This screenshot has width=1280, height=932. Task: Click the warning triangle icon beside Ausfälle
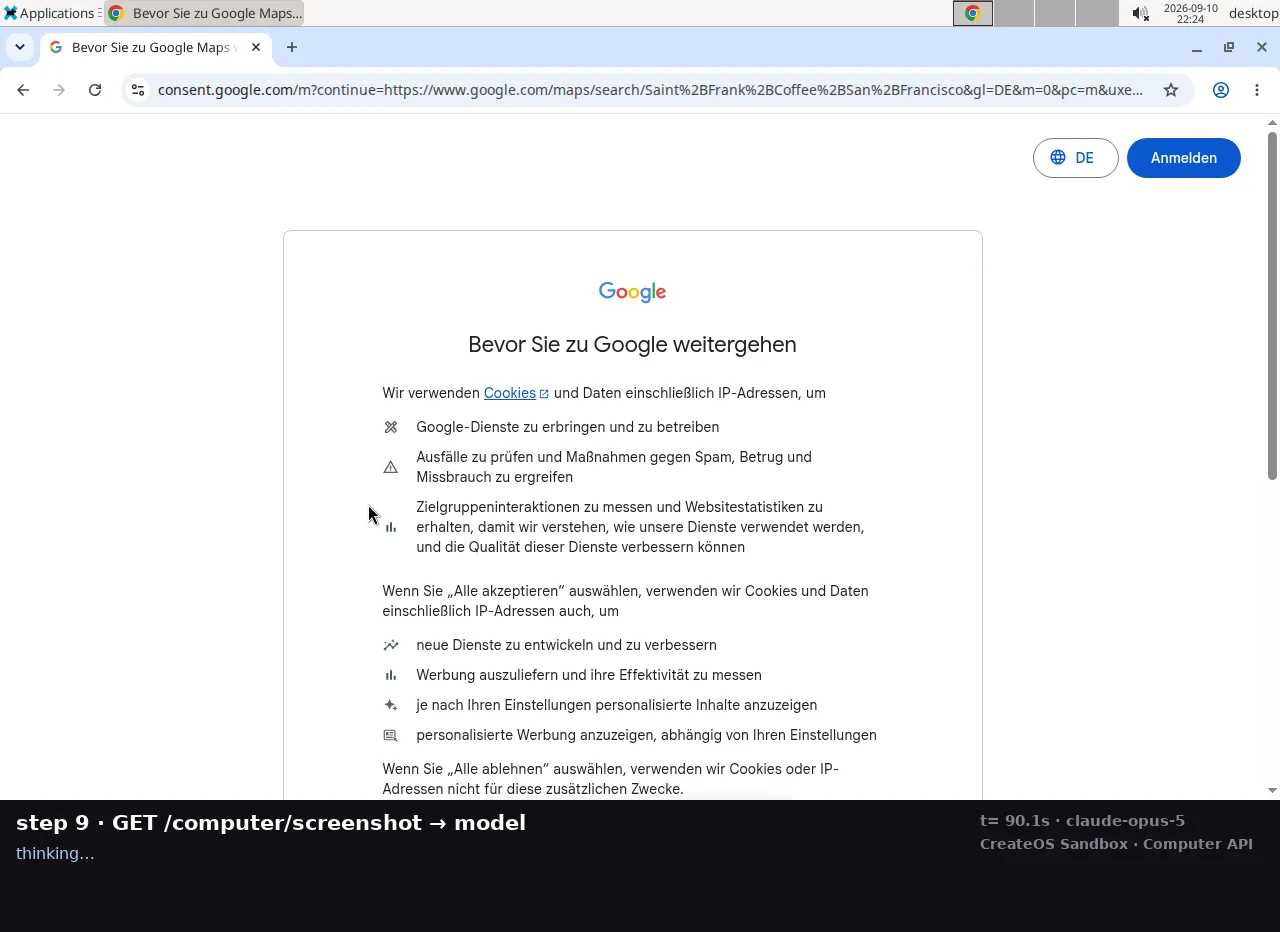tap(391, 467)
